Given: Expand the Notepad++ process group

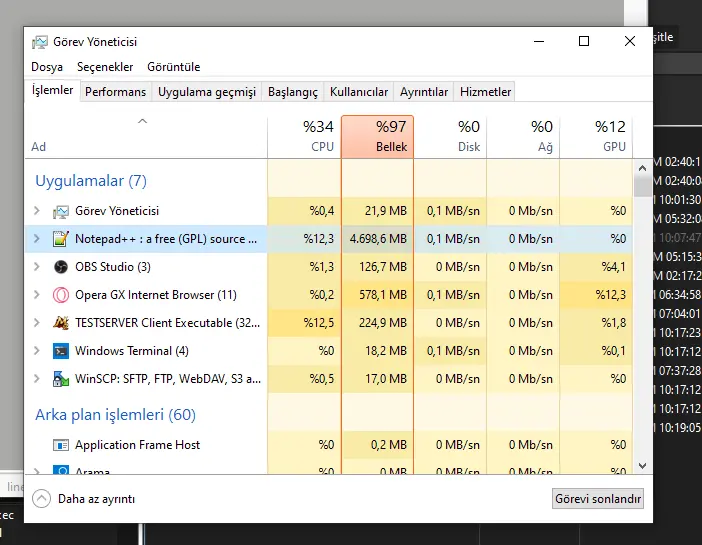Looking at the screenshot, I should point(37,239).
